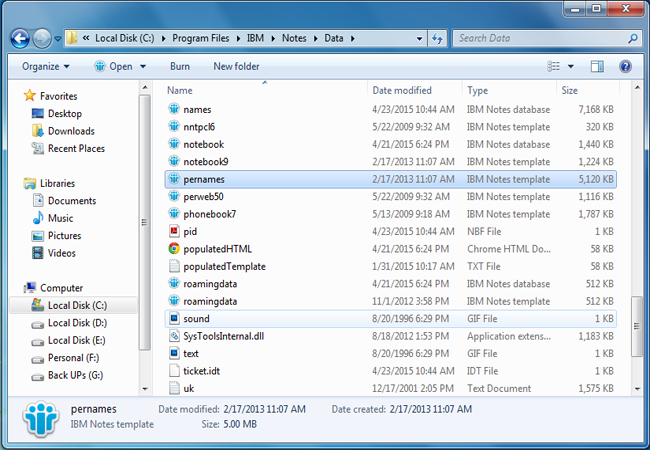Go back with the Back arrow button
Image resolution: width=650 pixels, height=450 pixels.
tap(20, 39)
